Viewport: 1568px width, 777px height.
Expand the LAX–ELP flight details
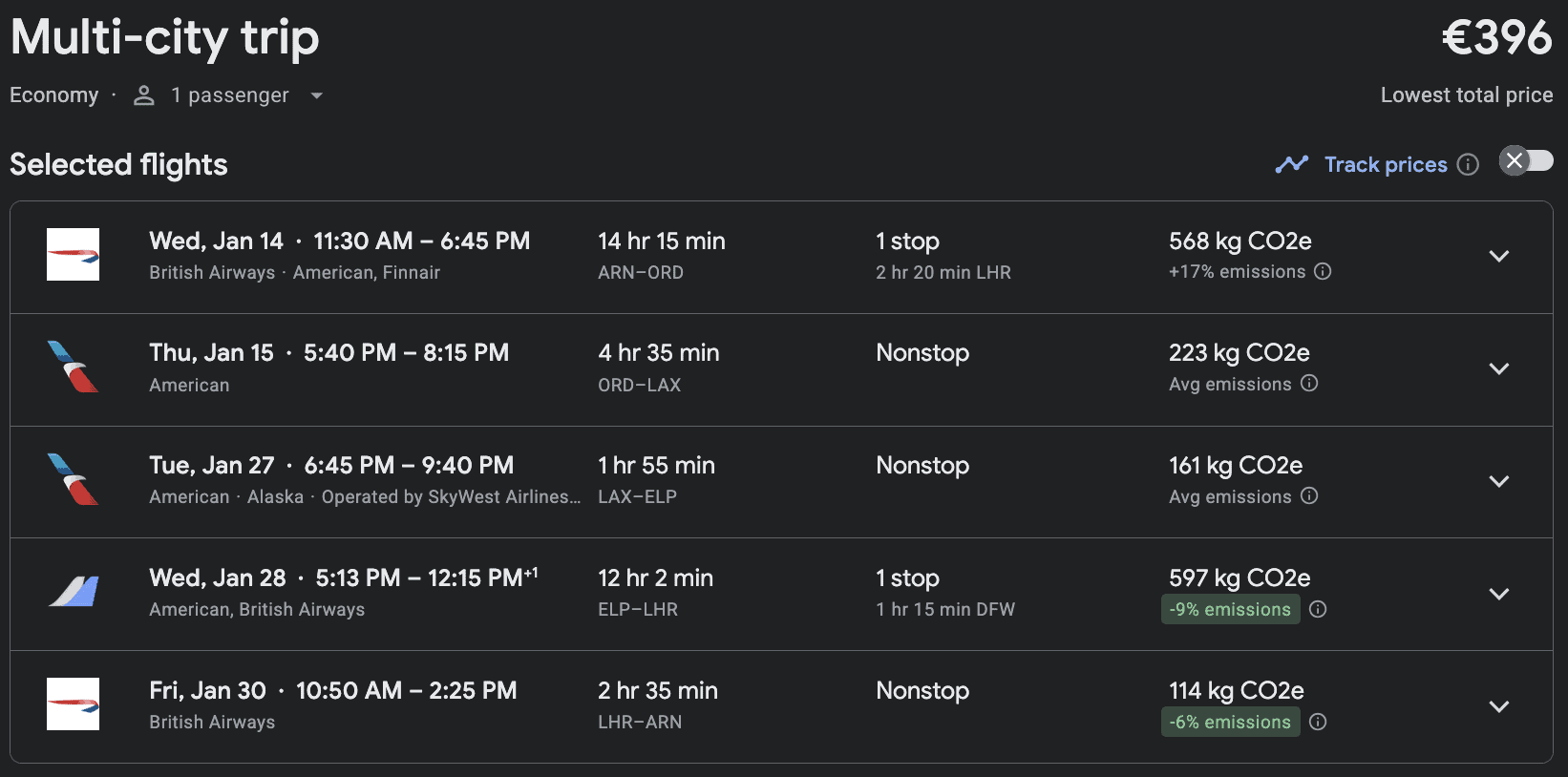[1499, 481]
